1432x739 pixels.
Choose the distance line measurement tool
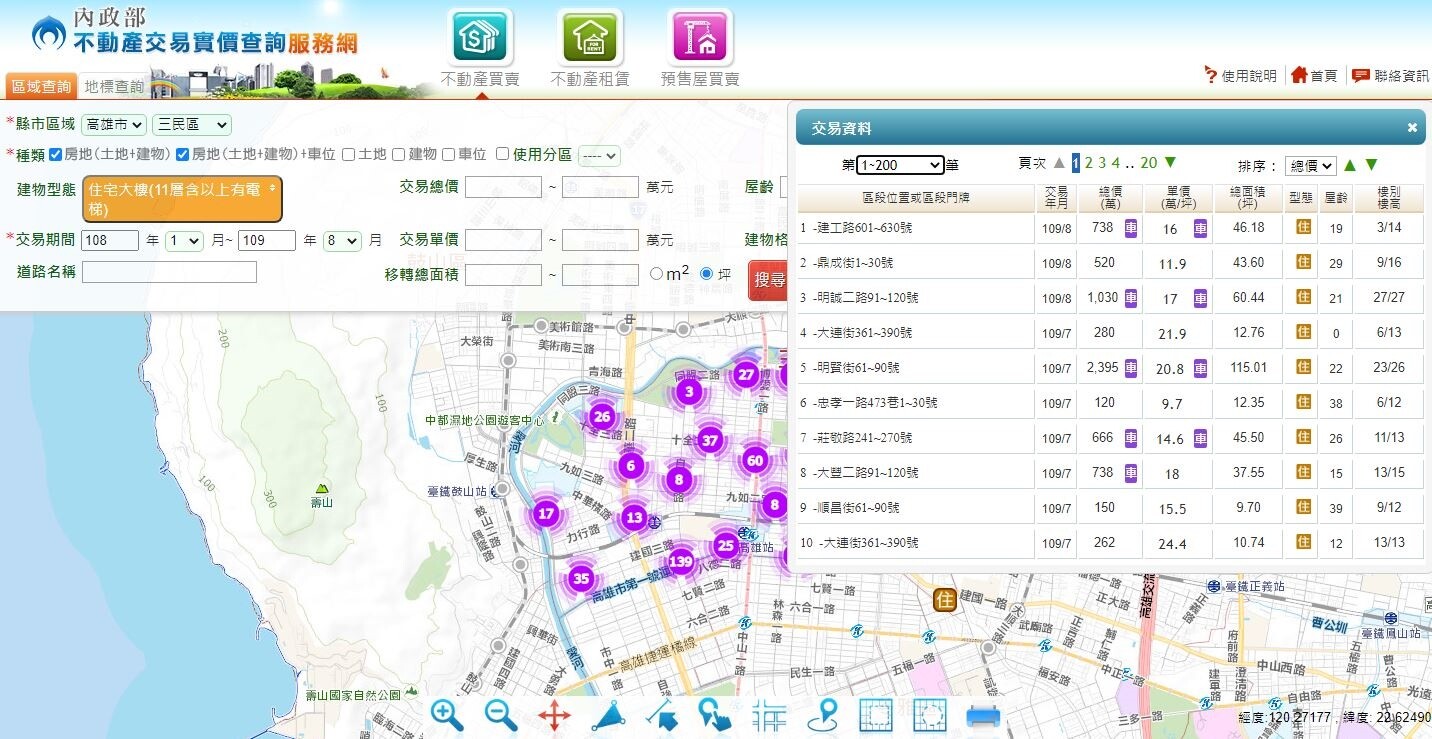[x=661, y=715]
